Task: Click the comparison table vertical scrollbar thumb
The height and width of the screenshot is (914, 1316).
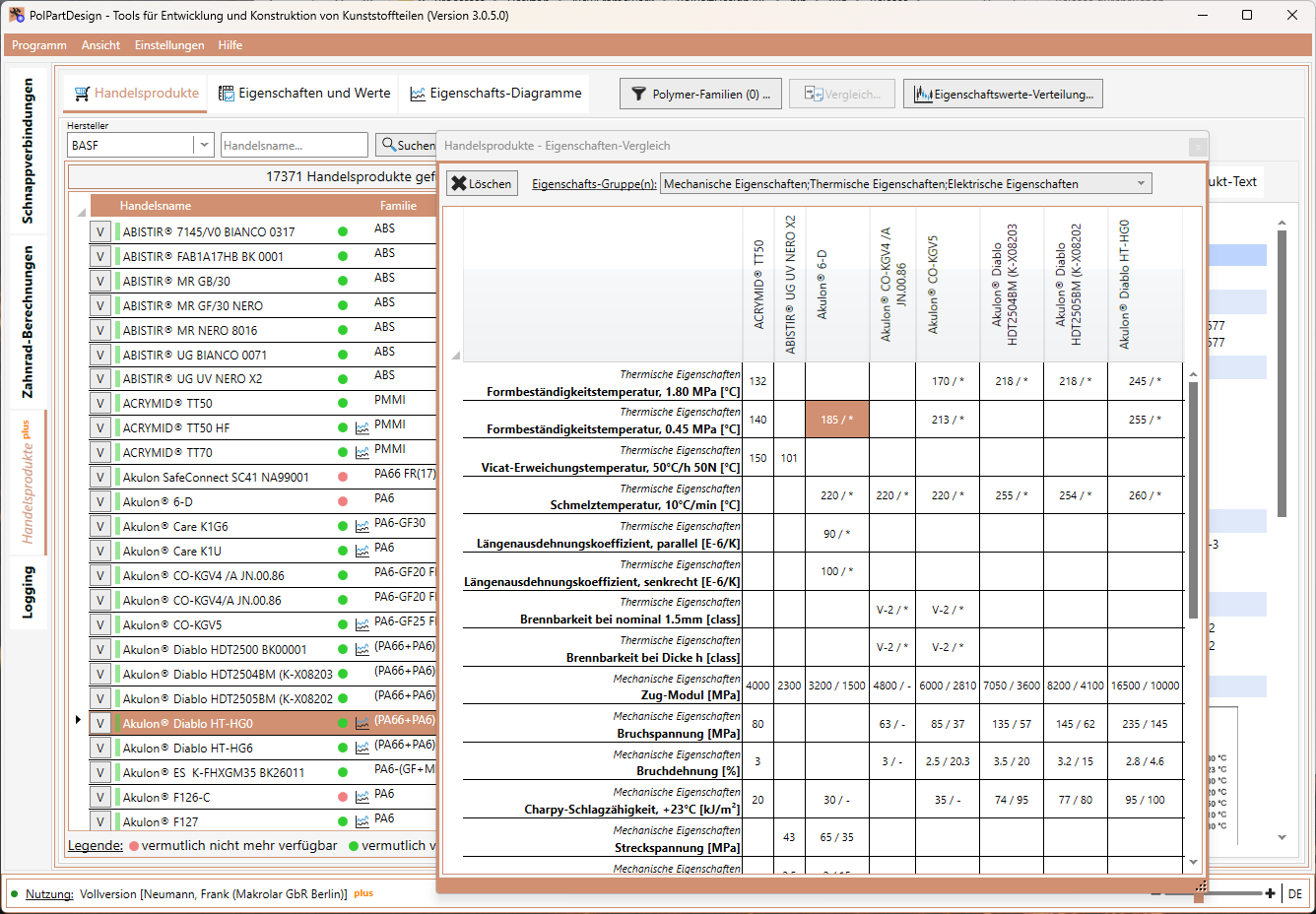Action: pyautogui.click(x=1194, y=500)
